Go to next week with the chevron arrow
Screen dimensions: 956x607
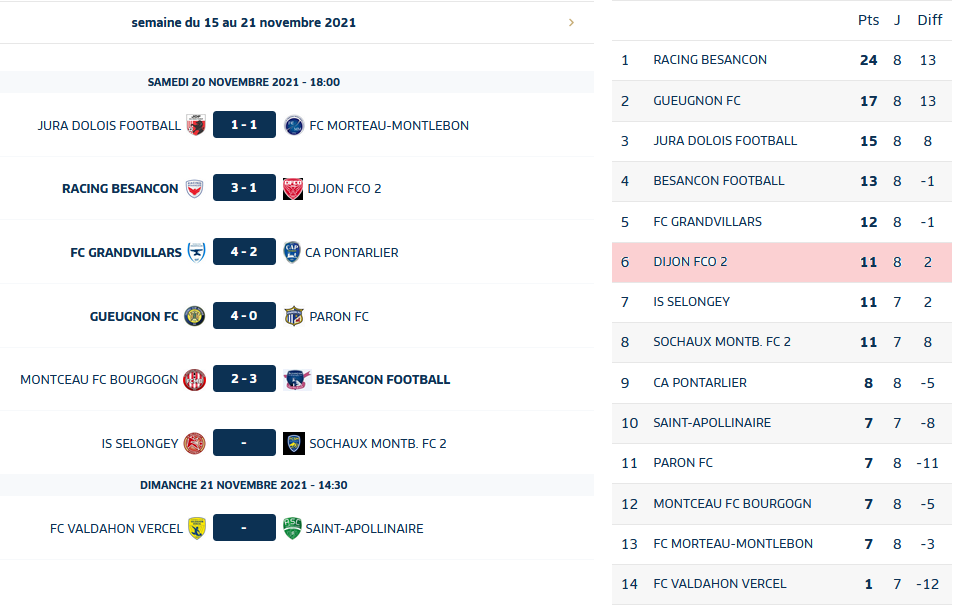tap(571, 22)
